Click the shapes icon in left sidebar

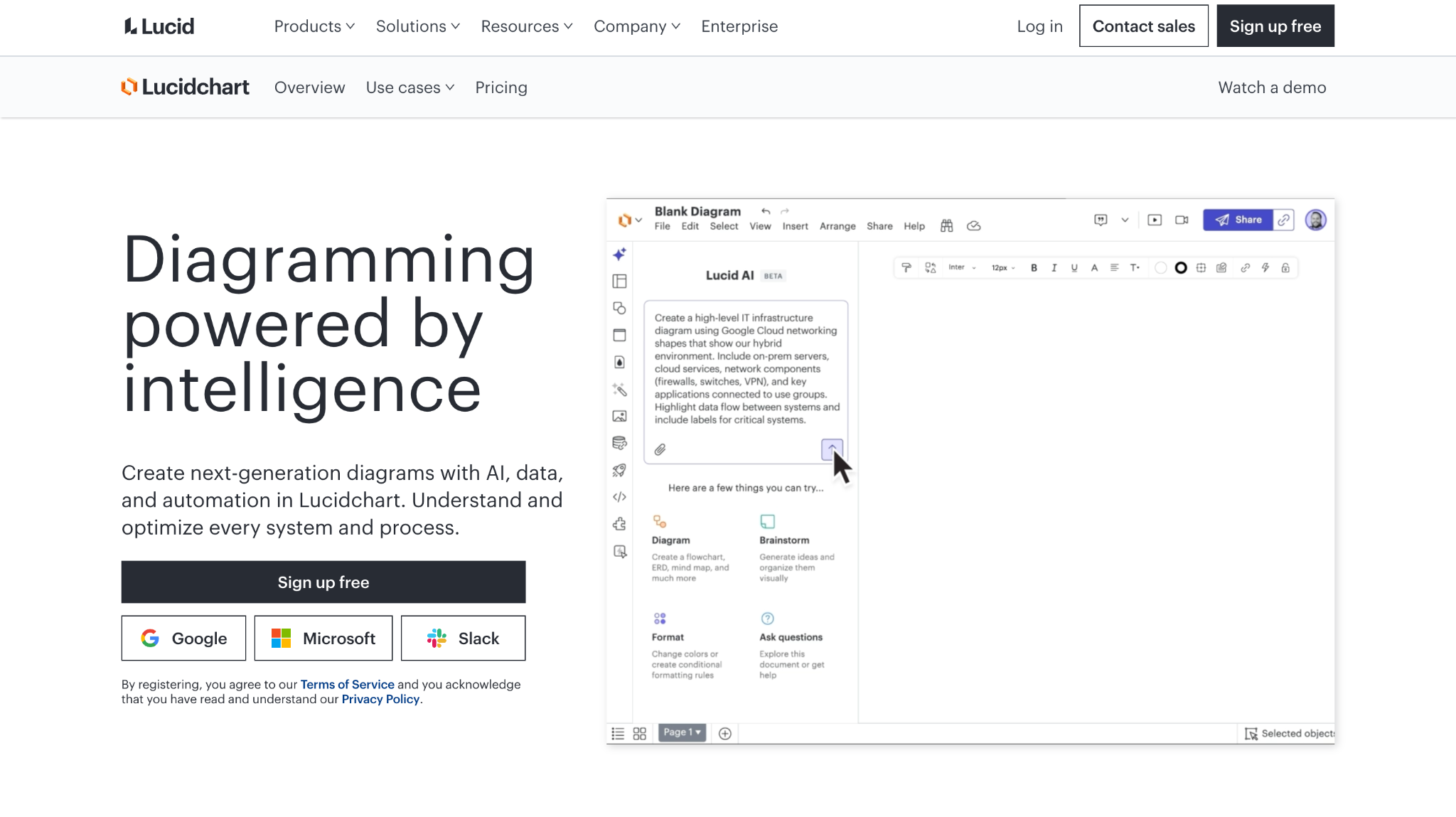(x=619, y=308)
